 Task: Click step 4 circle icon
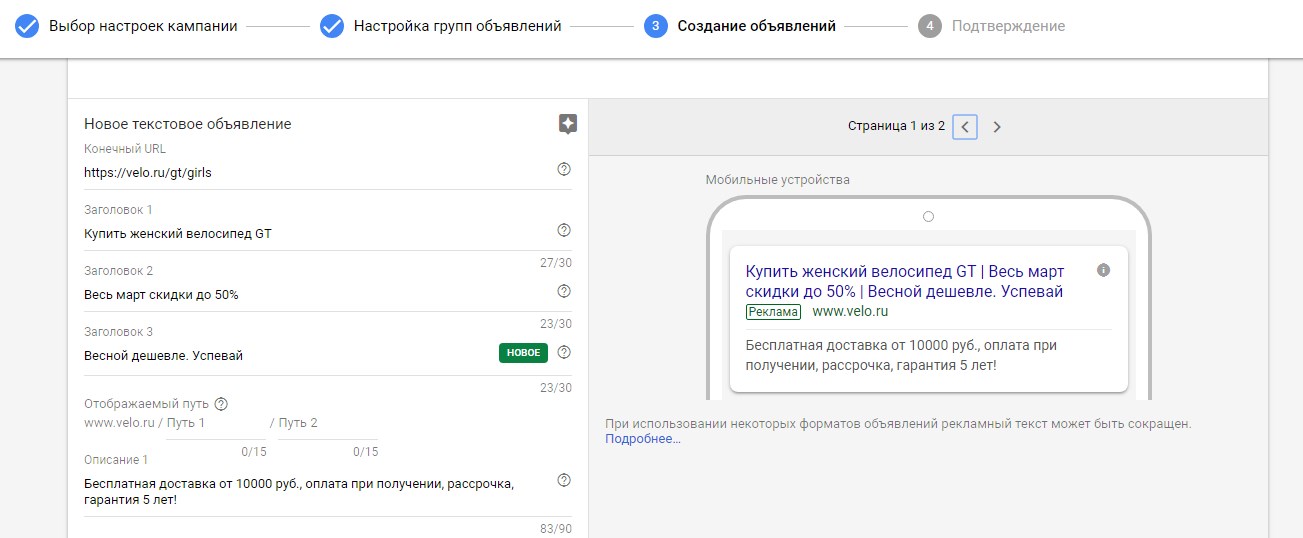pos(930,26)
